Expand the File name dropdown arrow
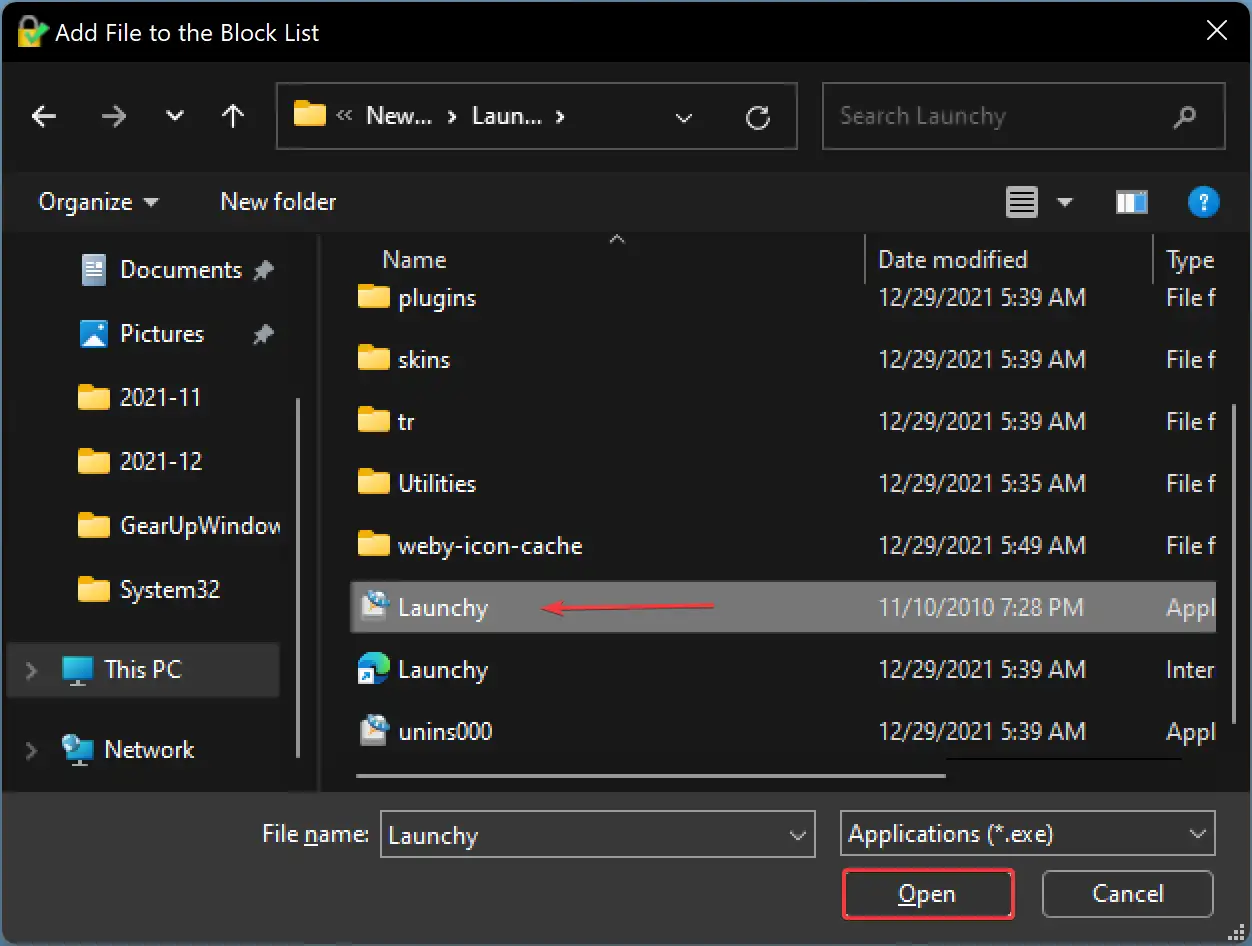This screenshot has width=1252, height=946. 797,835
